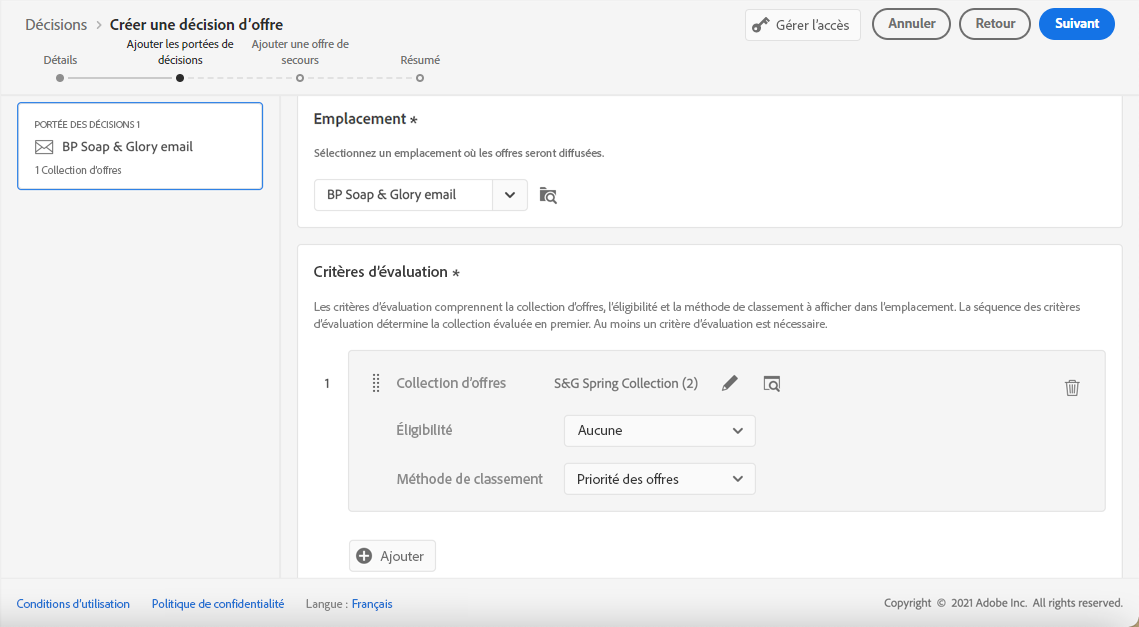
Task: Edit the S&G Spring Collection with pencil icon
Action: tap(730, 383)
